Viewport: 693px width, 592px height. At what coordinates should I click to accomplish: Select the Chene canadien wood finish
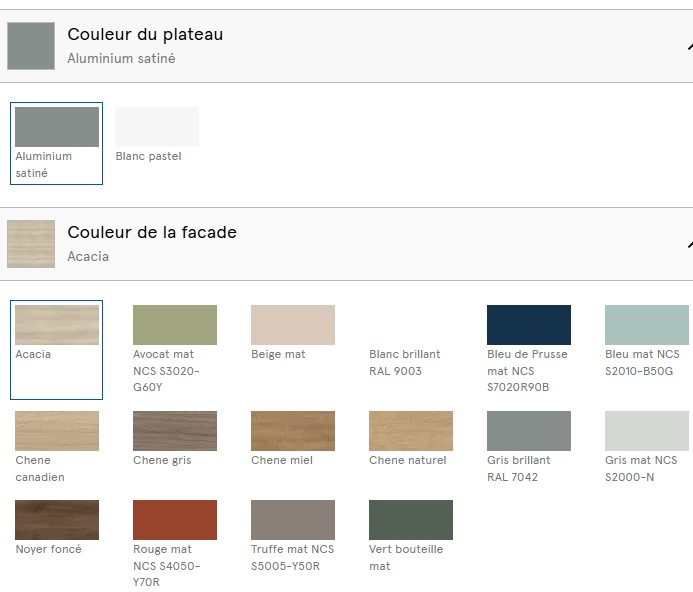[x=57, y=447]
